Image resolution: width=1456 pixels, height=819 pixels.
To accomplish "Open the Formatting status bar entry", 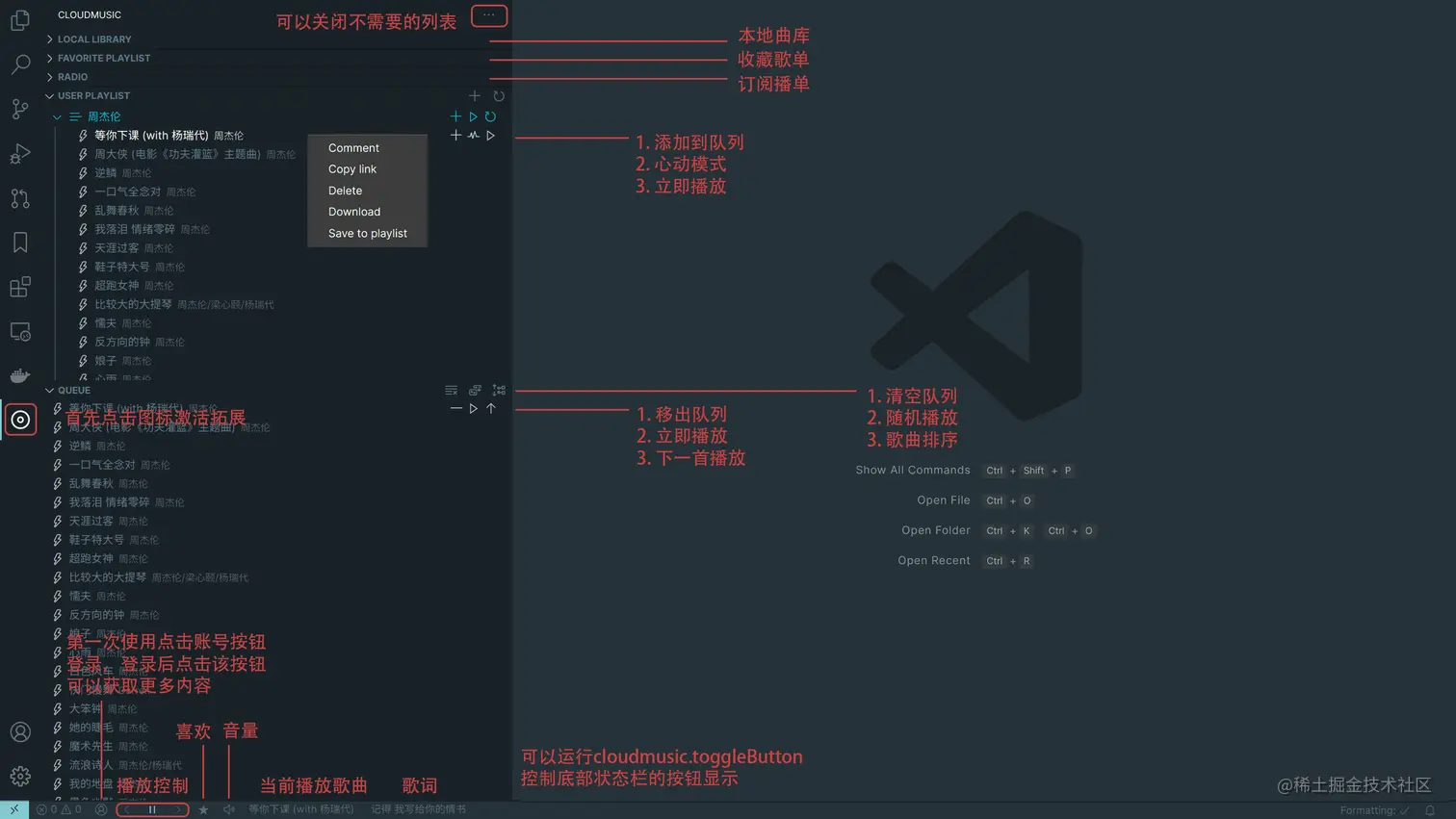I will [1374, 810].
